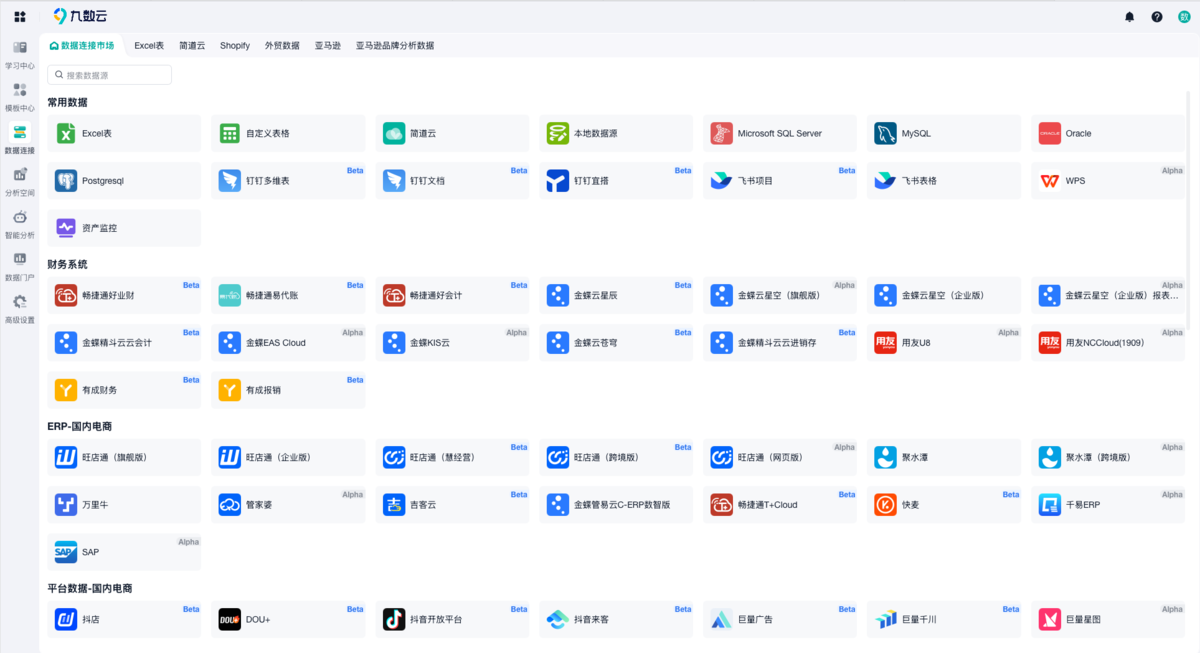The height and width of the screenshot is (653, 1200).
Task: Choose the 巨量星图 connector
Action: point(1108,619)
